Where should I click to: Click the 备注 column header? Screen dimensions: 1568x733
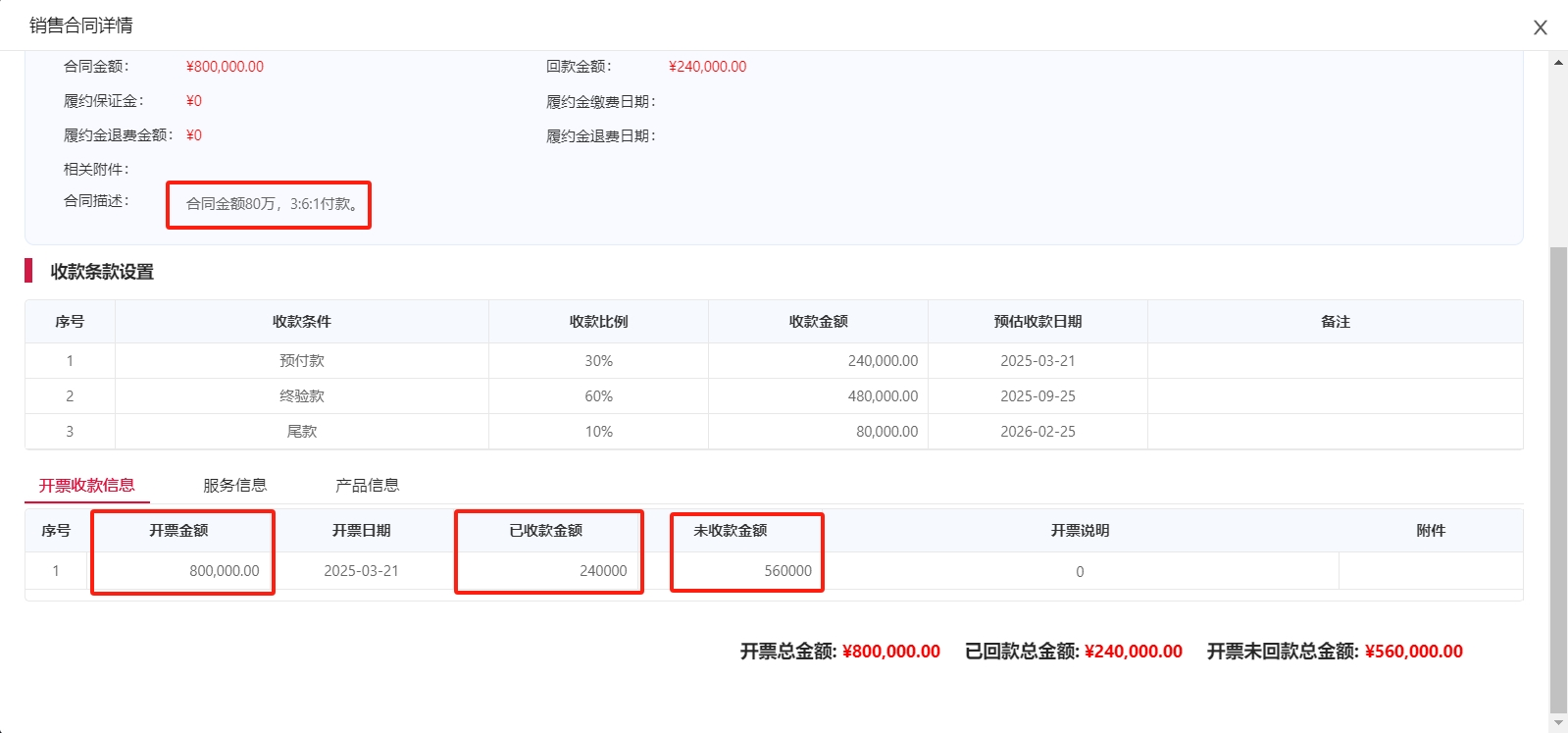(1336, 322)
